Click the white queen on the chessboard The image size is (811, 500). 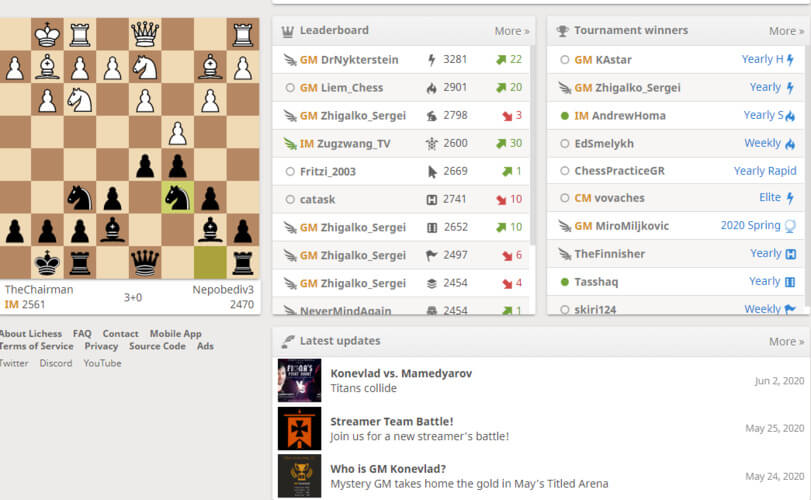(145, 34)
